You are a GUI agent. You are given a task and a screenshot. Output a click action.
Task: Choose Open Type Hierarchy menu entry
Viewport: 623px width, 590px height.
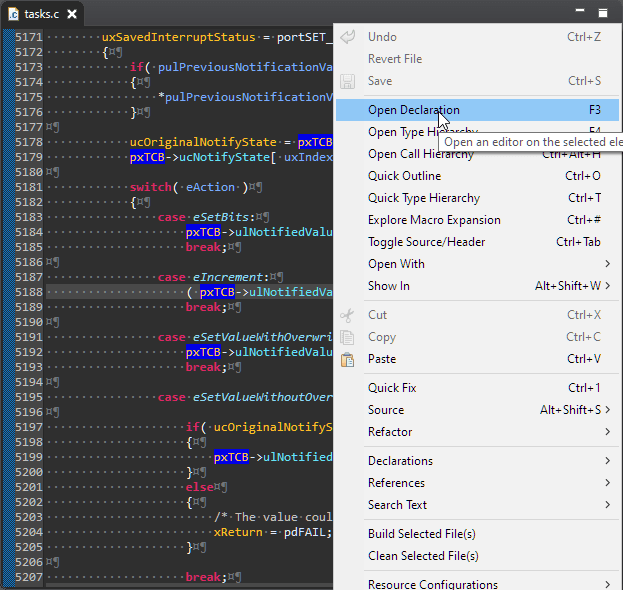477,132
